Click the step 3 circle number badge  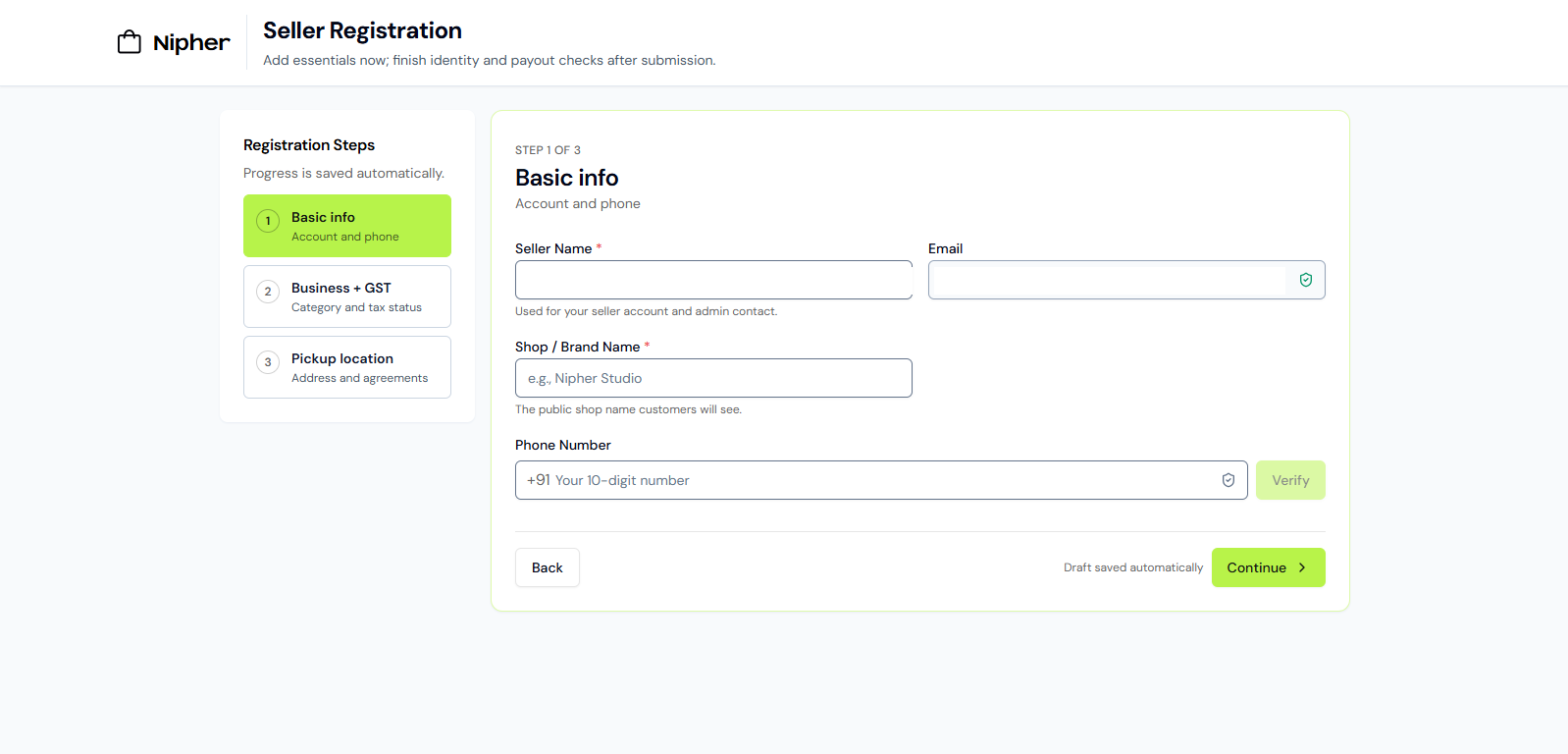pos(268,362)
